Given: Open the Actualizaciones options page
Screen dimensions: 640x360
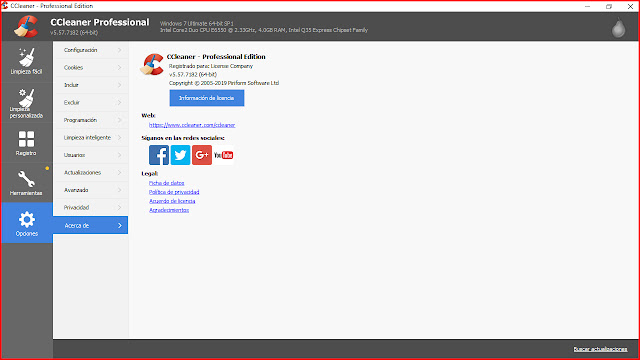Looking at the screenshot, I should coord(91,173).
